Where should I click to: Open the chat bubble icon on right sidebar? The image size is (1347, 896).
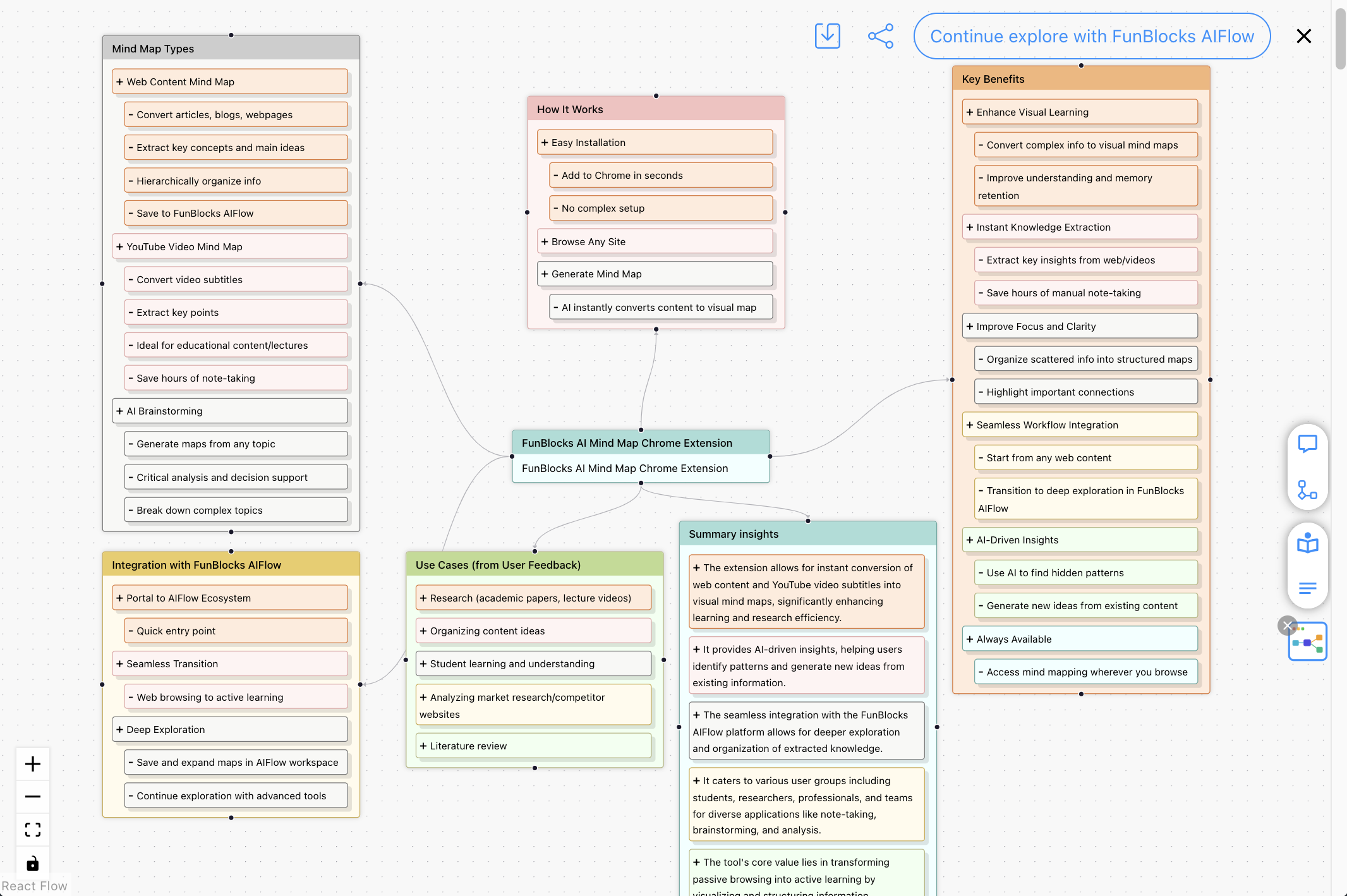point(1307,444)
